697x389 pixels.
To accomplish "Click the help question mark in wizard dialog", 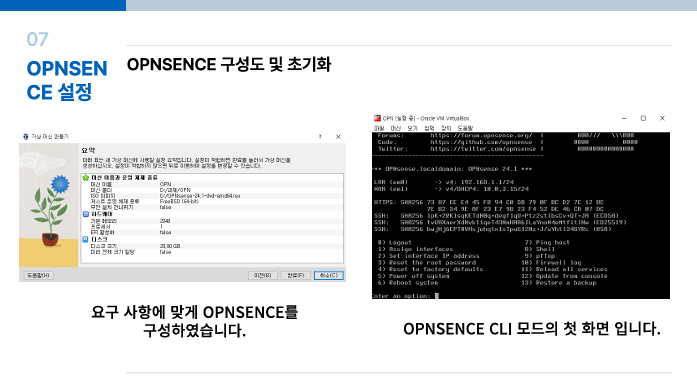I will pos(320,136).
